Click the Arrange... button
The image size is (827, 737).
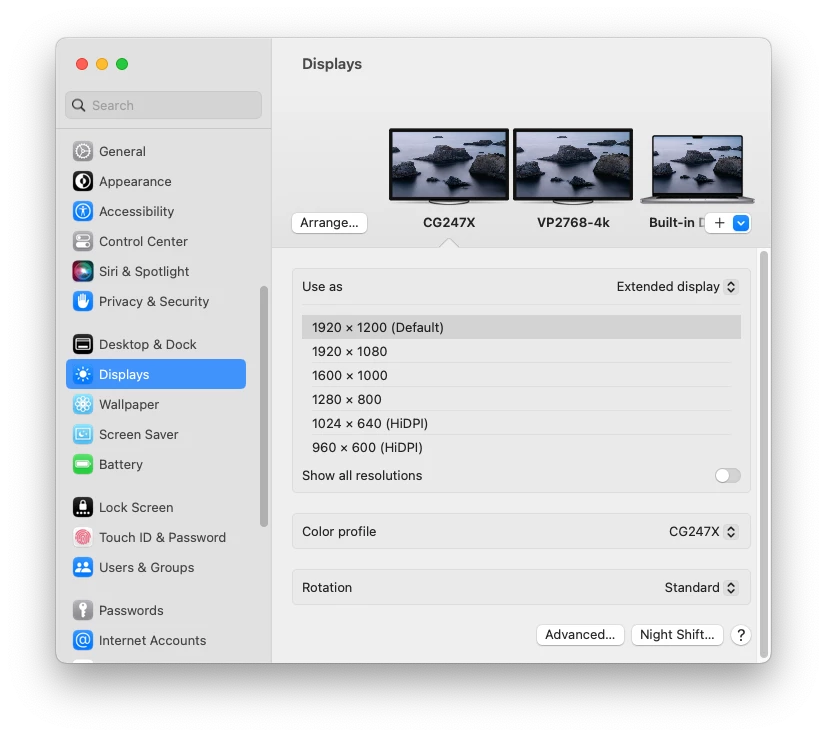pos(329,223)
